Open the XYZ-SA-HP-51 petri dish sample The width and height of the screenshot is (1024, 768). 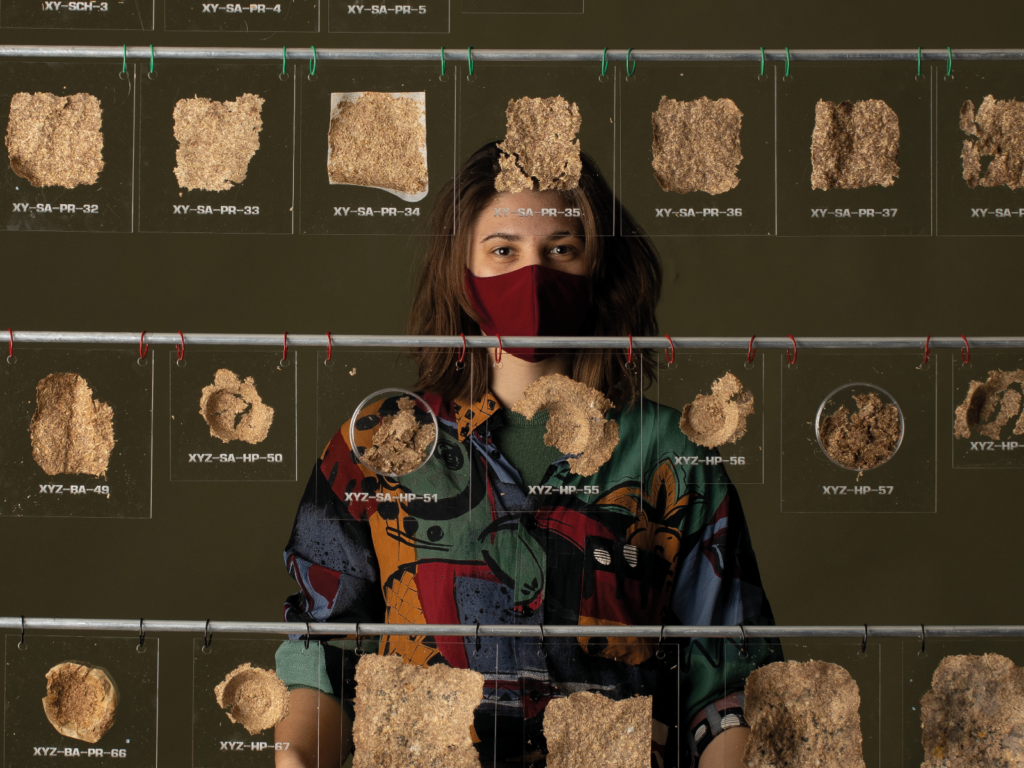pyautogui.click(x=394, y=432)
